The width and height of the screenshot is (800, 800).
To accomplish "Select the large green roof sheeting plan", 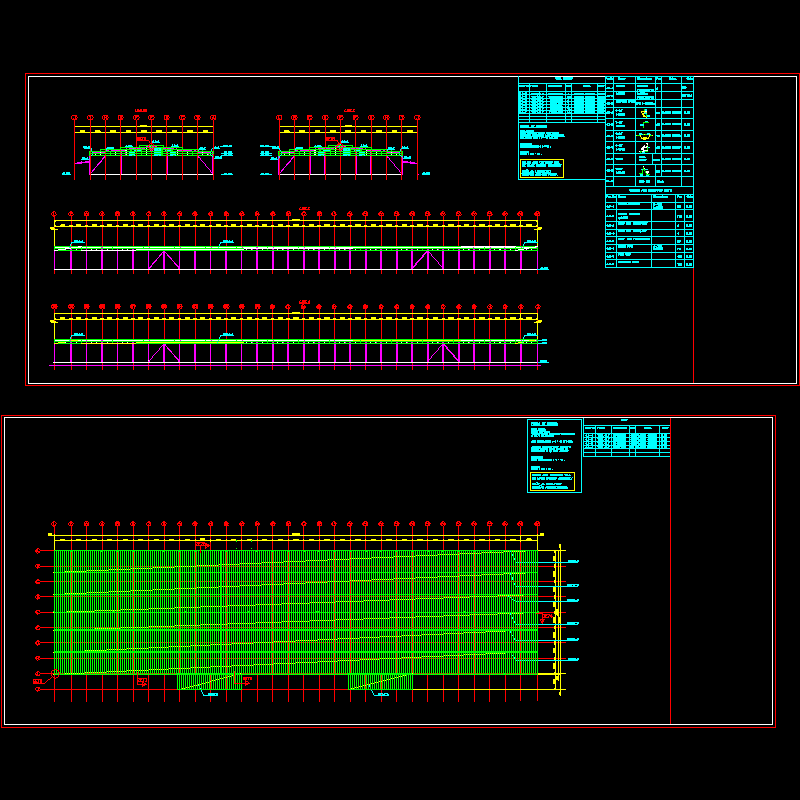I will [x=296, y=612].
